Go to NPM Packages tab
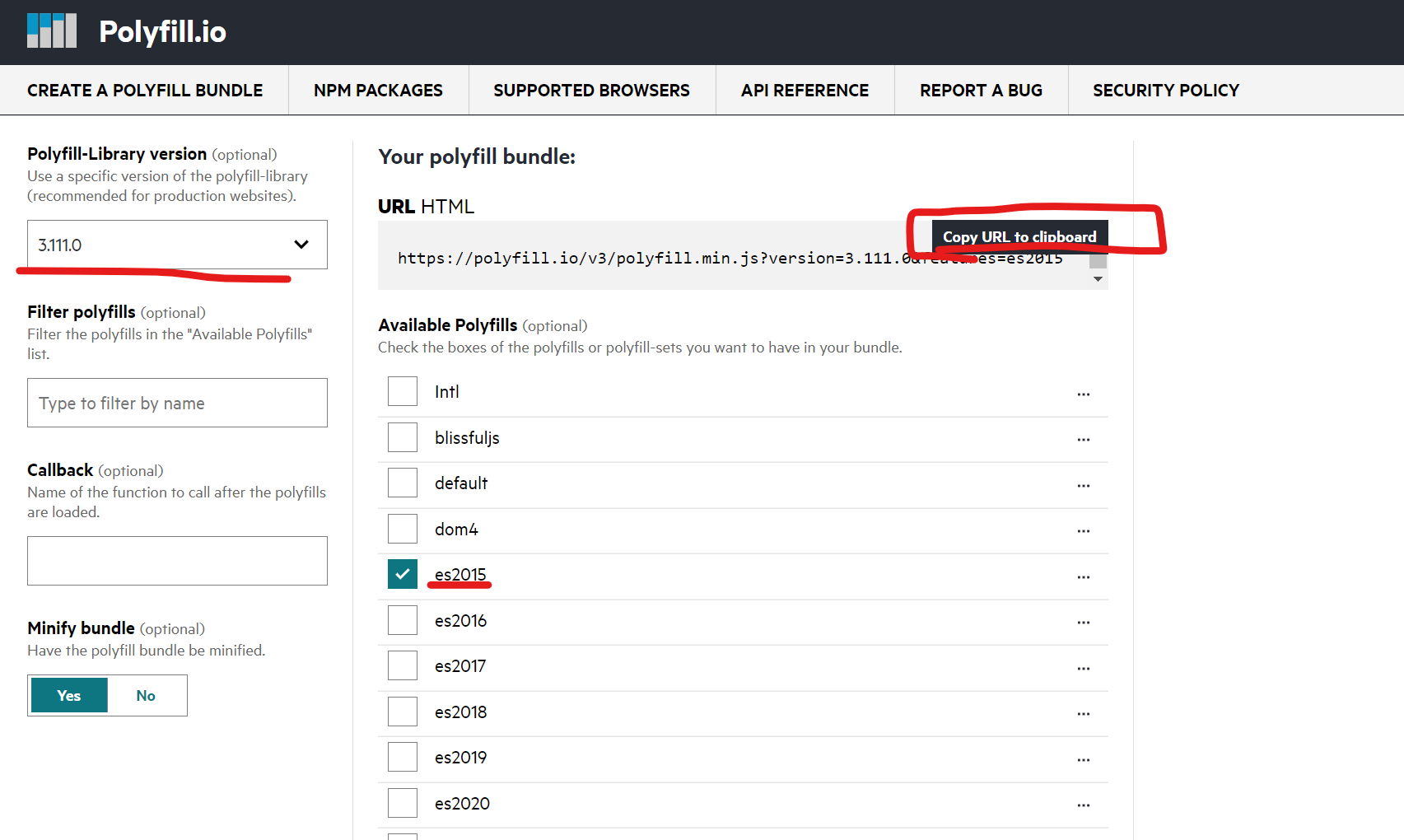Screen dimensions: 1404x840 pos(378,91)
